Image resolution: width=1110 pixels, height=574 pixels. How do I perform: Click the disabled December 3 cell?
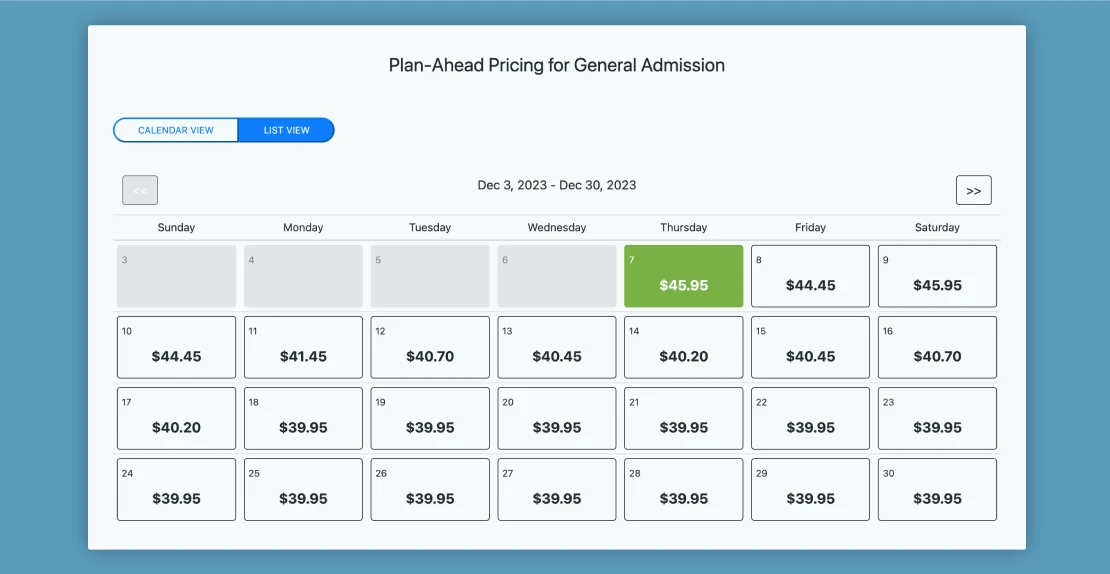pos(176,276)
